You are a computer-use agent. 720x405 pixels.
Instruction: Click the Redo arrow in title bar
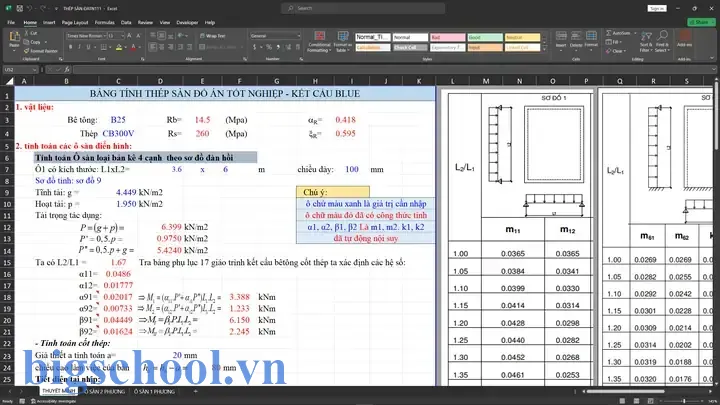[x=43, y=8]
